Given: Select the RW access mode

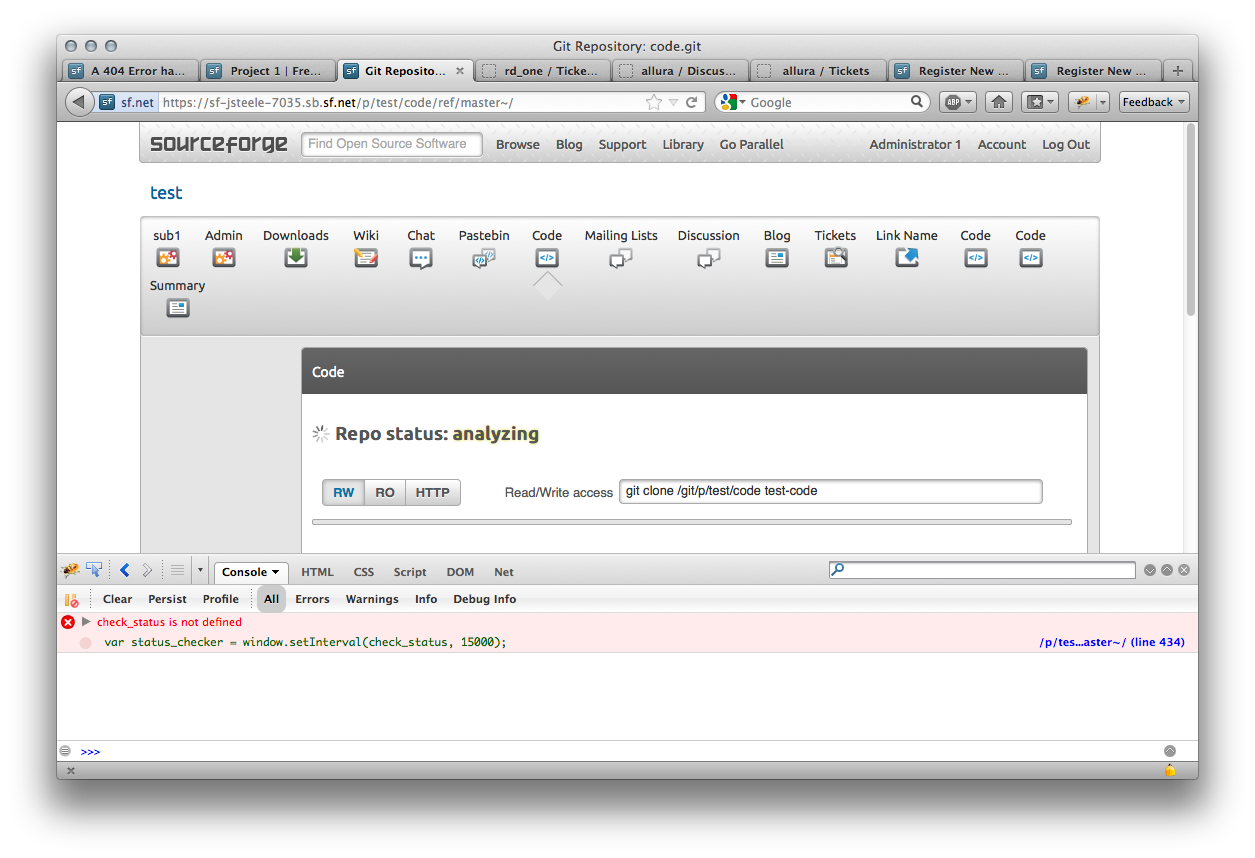Looking at the screenshot, I should [343, 492].
